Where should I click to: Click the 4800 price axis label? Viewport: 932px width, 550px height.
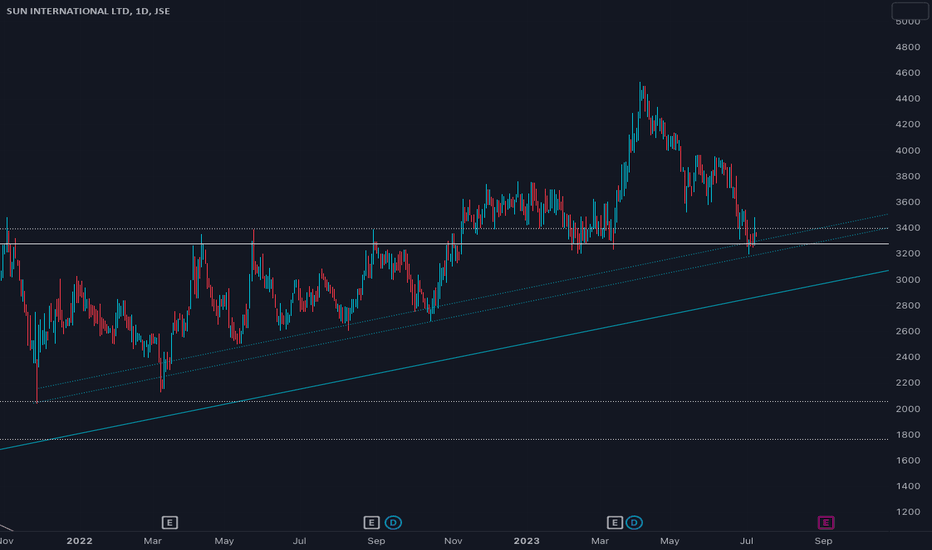[908, 47]
